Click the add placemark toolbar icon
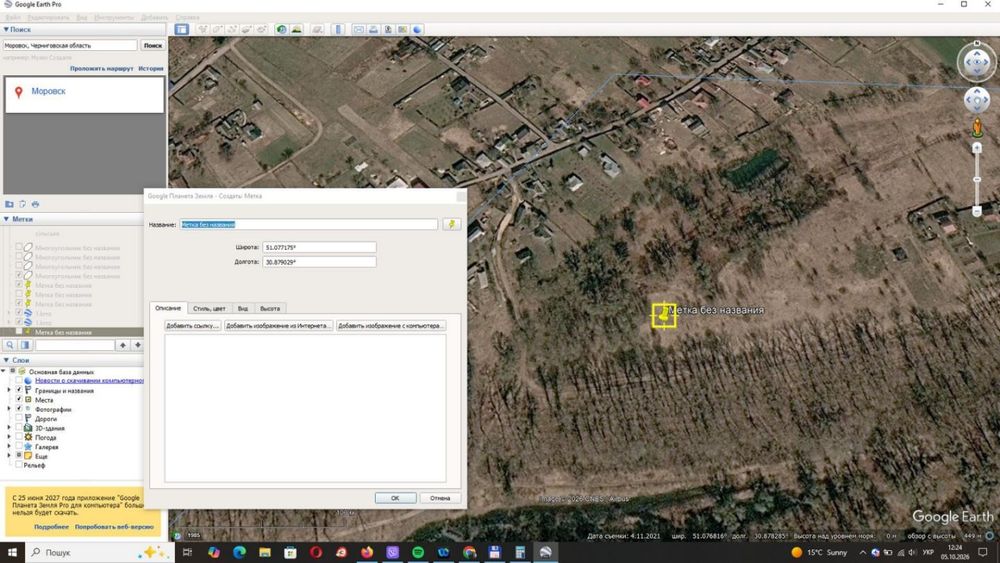Screen dimensions: 1000x563 (203, 29)
